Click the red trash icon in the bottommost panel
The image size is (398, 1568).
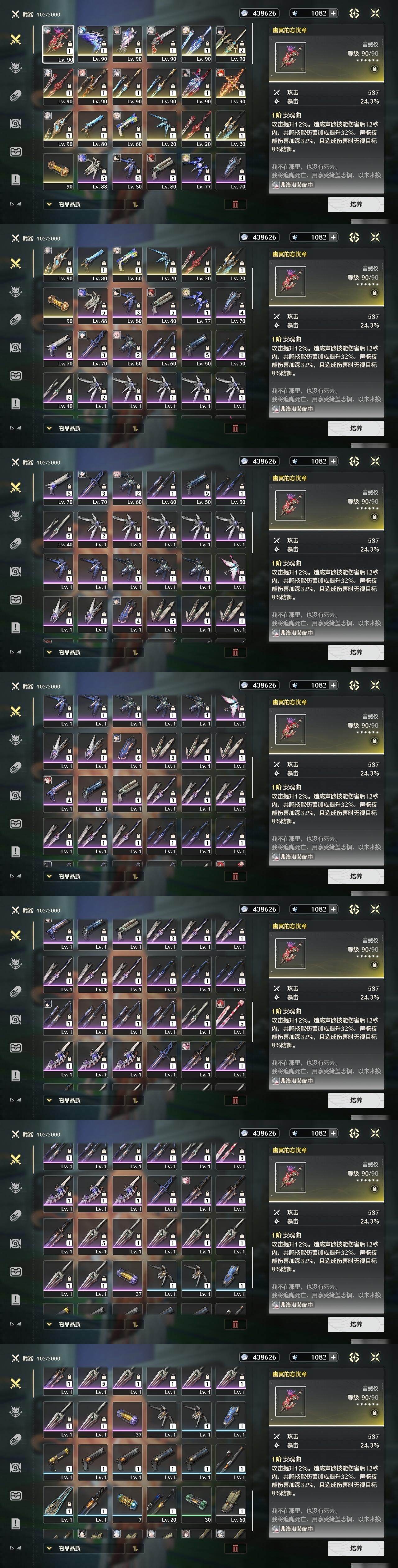(x=235, y=1548)
